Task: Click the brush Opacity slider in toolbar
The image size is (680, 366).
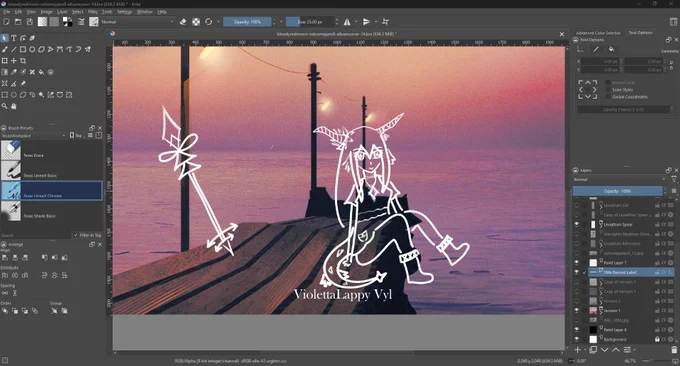Action: pyautogui.click(x=248, y=22)
